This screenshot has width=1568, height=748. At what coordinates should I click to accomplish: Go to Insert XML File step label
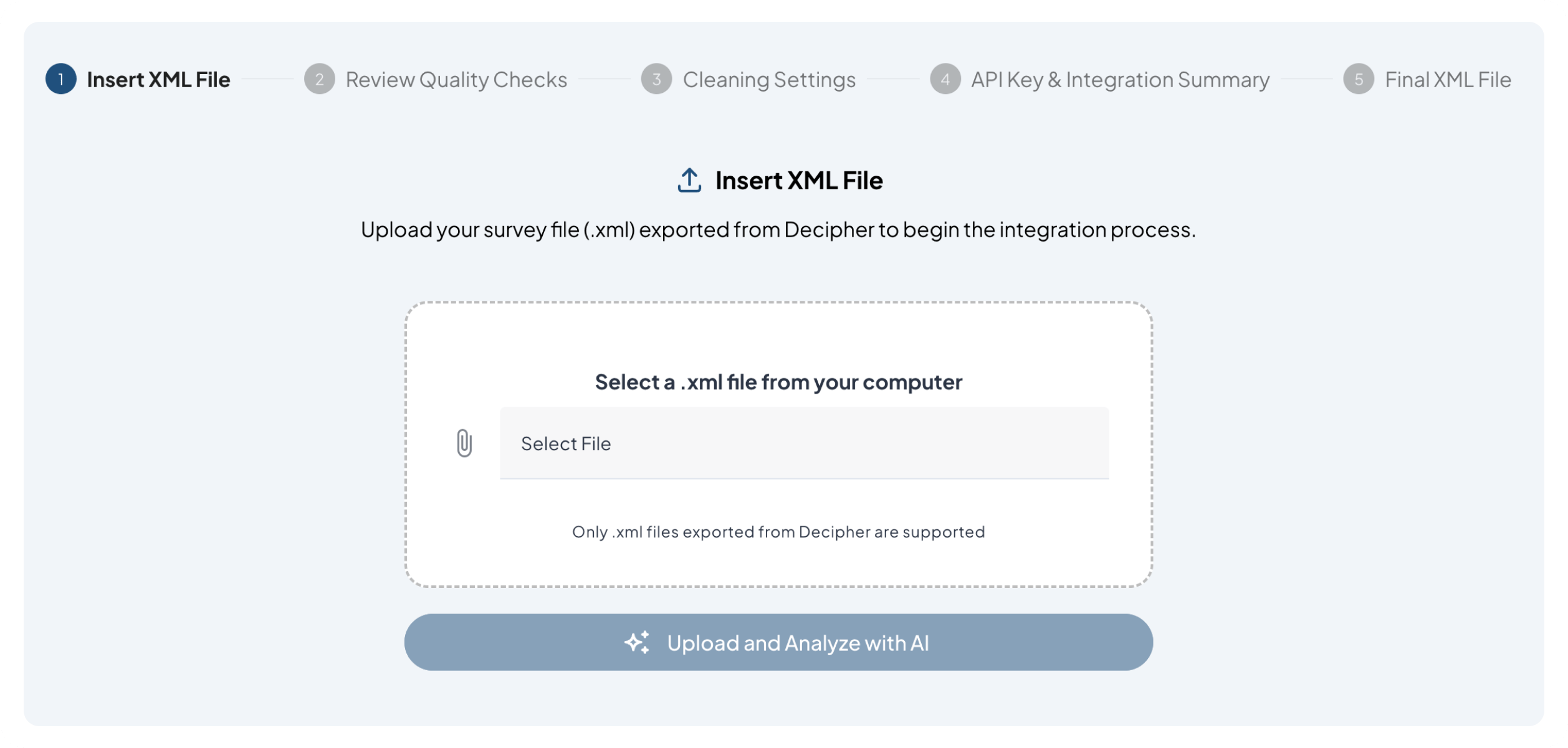point(158,80)
